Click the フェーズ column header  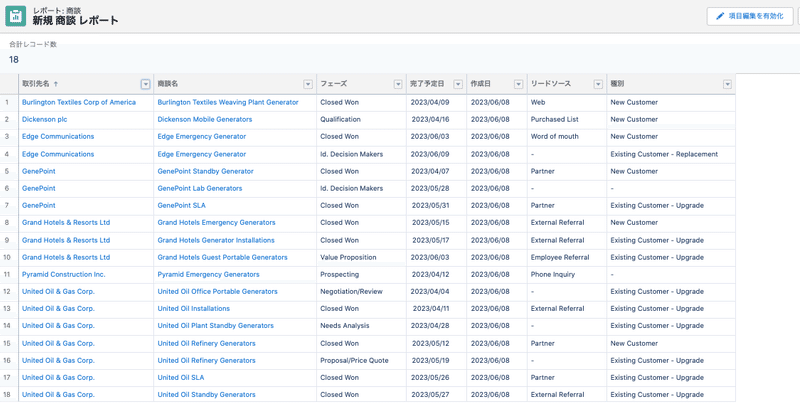point(334,84)
